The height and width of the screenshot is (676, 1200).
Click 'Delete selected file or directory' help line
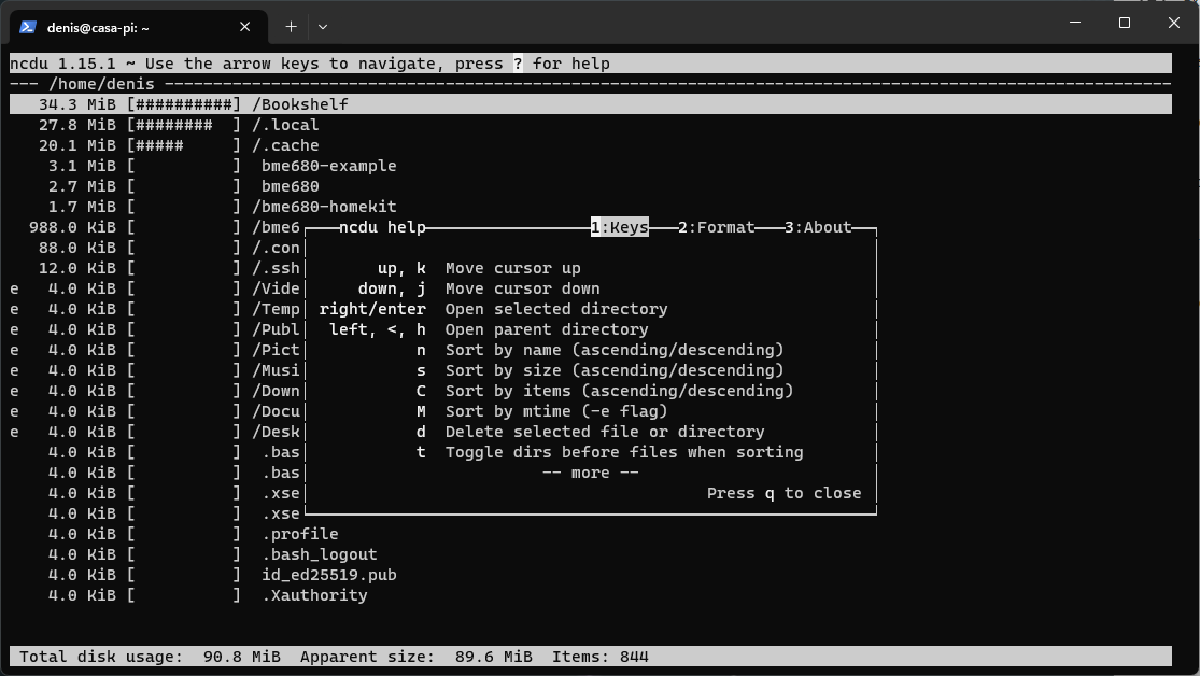tap(605, 432)
